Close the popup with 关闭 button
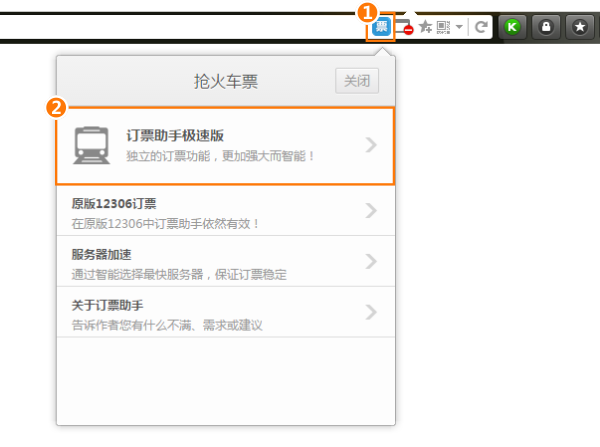Viewport: 600px width, 447px height. pyautogui.click(x=357, y=81)
